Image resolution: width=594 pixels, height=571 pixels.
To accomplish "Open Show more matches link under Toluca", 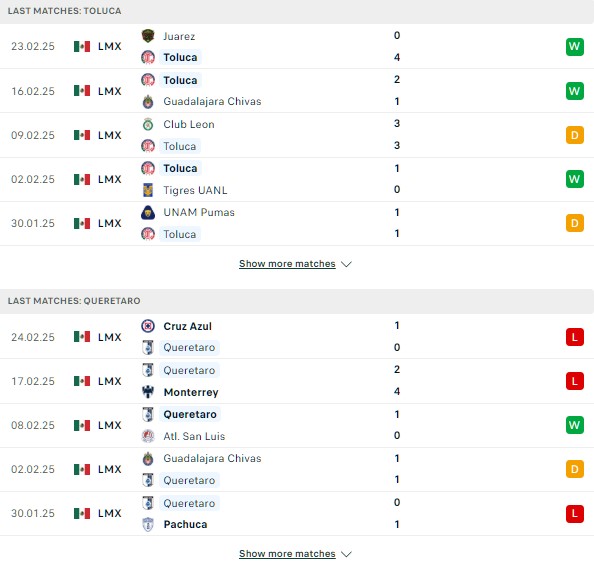I will point(287,264).
